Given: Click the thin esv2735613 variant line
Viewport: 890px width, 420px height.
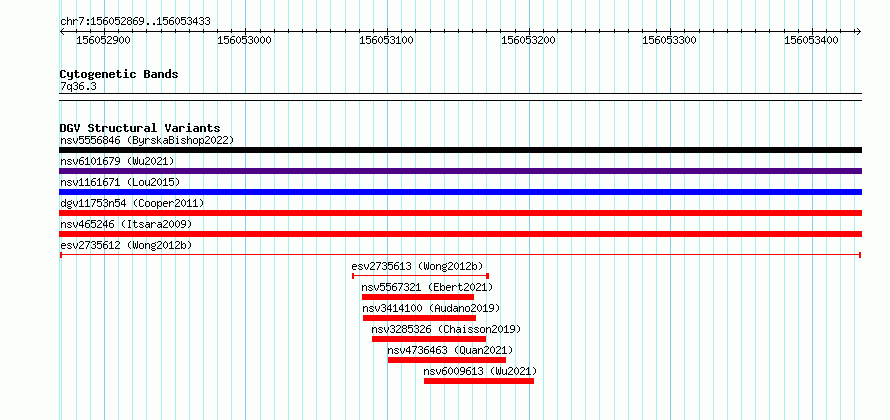Looking at the screenshot, I should (x=421, y=276).
